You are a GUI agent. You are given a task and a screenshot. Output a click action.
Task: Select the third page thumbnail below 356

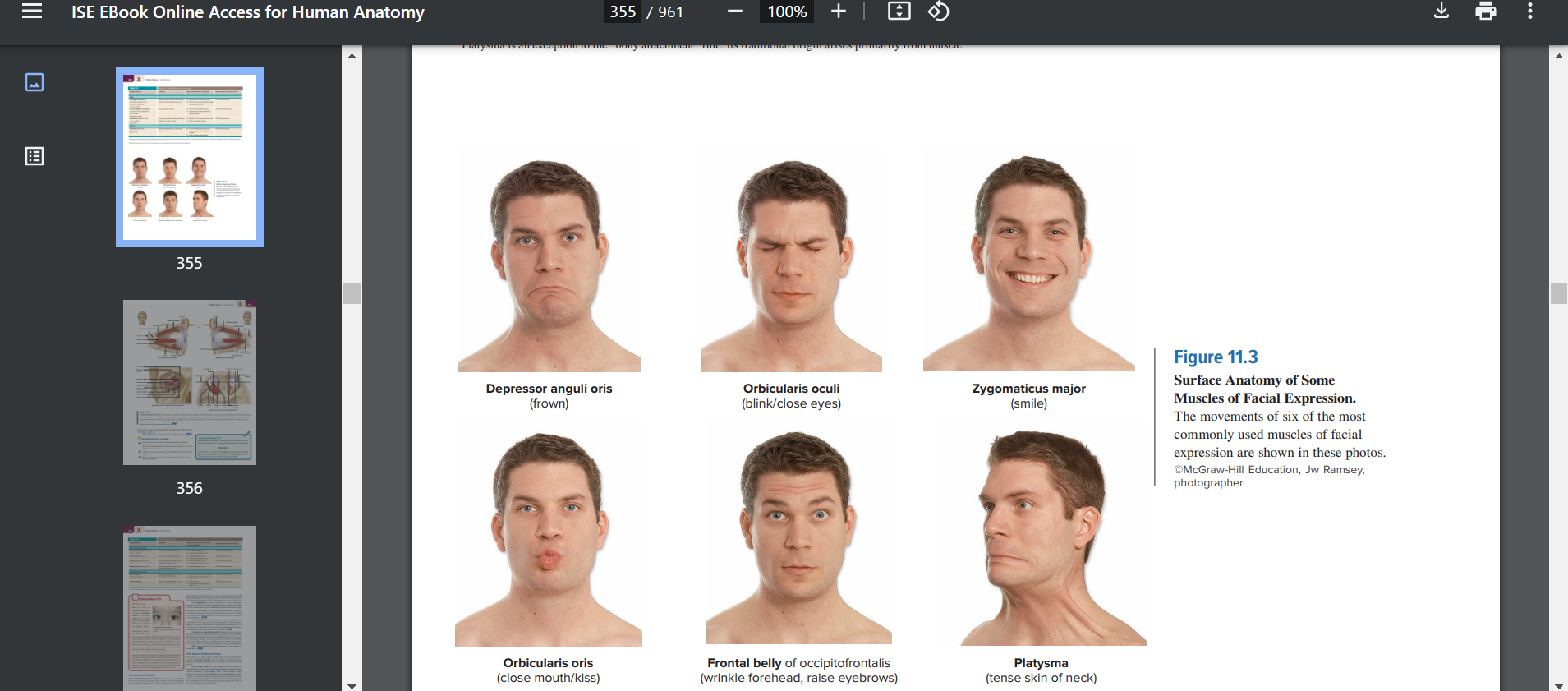coord(190,606)
